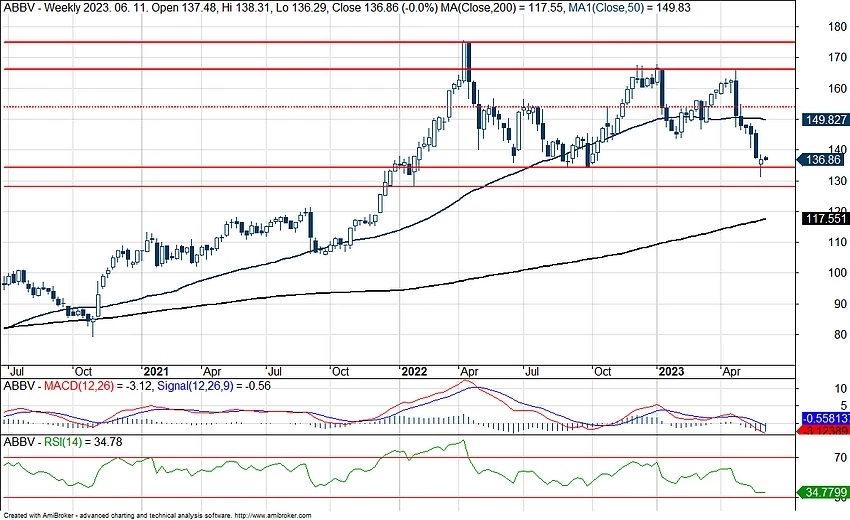This screenshot has height=520, width=850.
Task: Click the 100 price axis label
Action: [838, 273]
